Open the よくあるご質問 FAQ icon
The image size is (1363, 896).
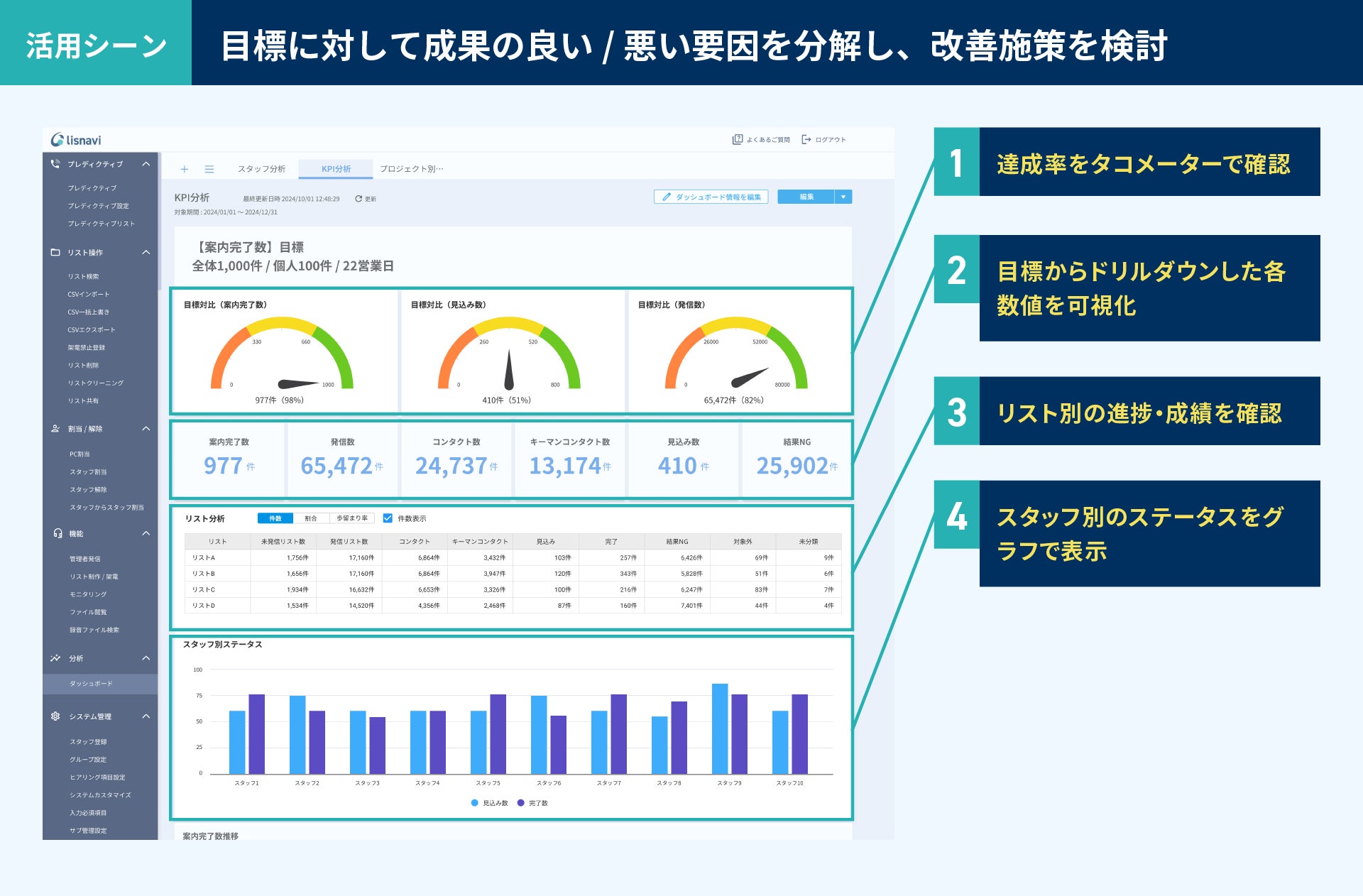coord(737,139)
